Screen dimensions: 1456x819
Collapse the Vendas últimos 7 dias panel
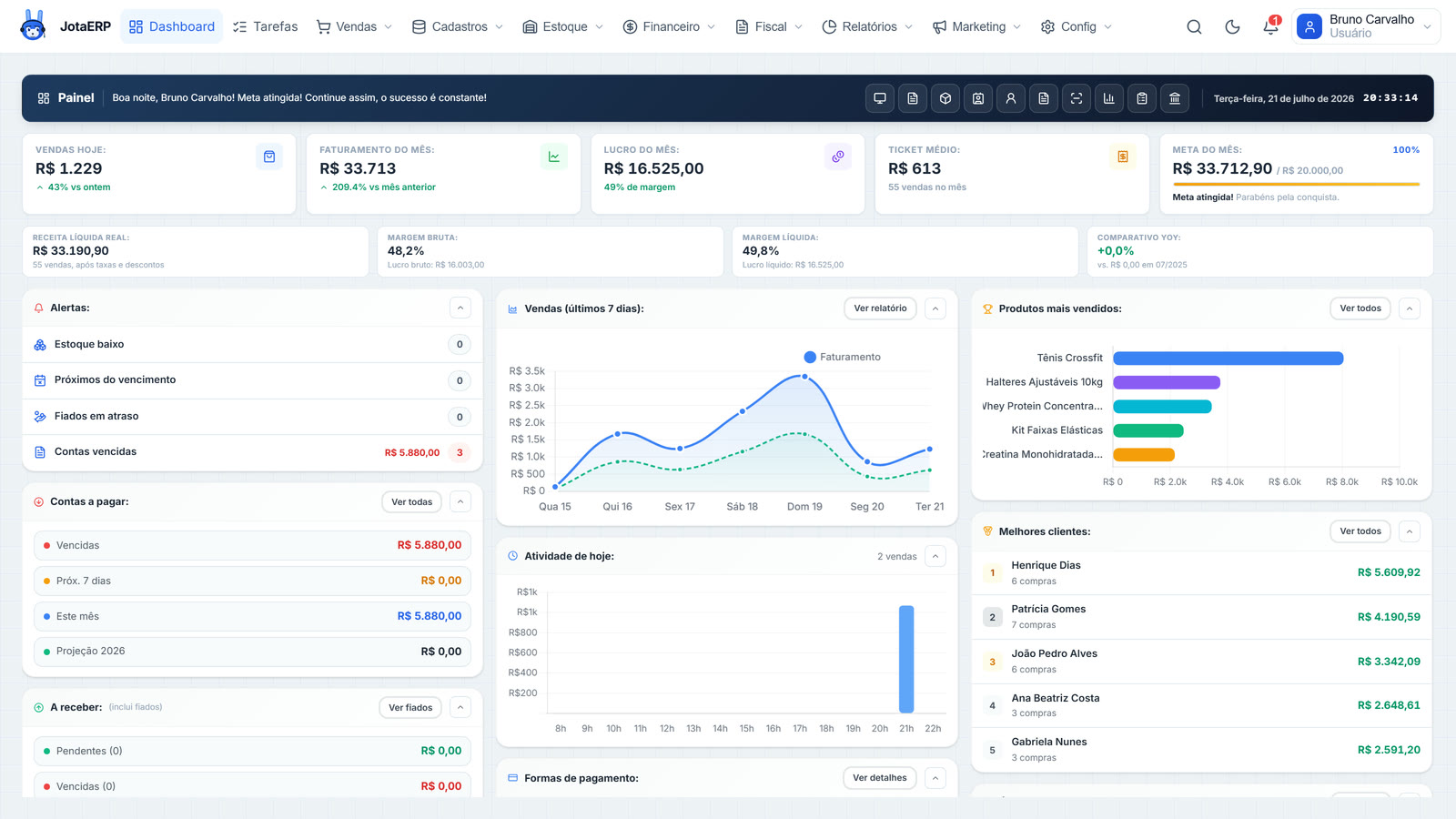[x=935, y=309]
